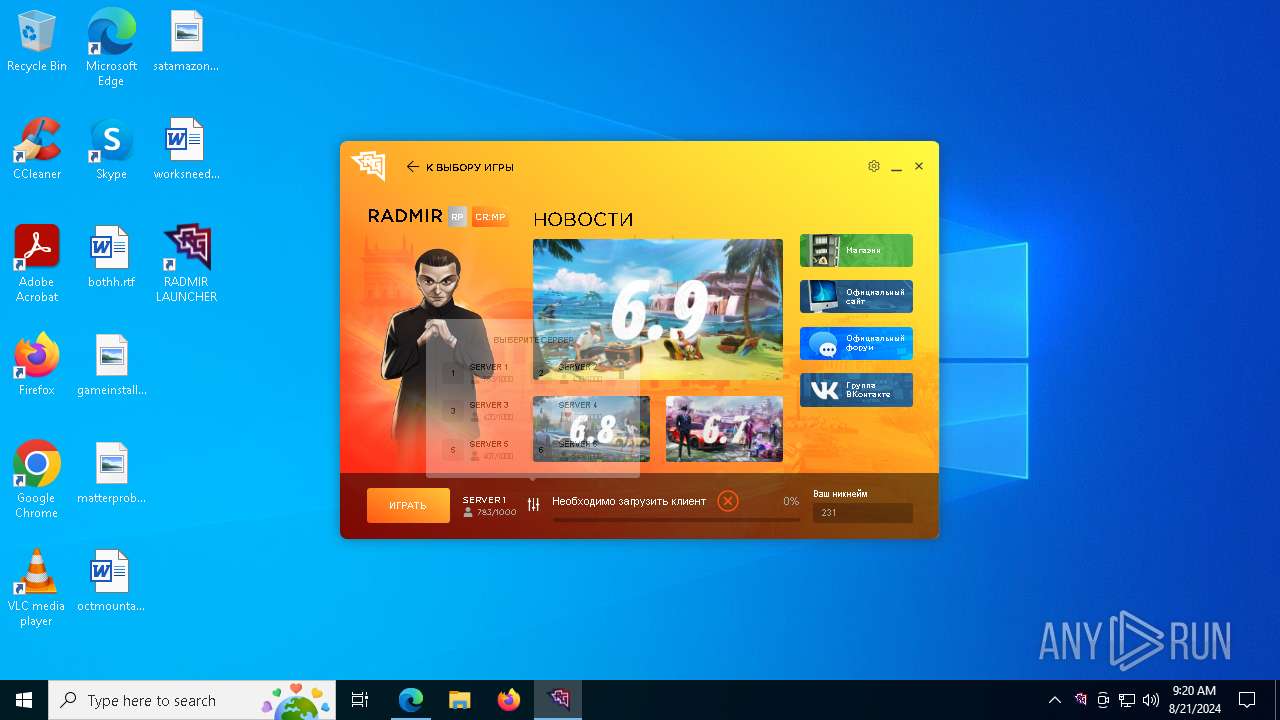Click the server list sliders icon
The width and height of the screenshot is (1280, 720).
533,505
